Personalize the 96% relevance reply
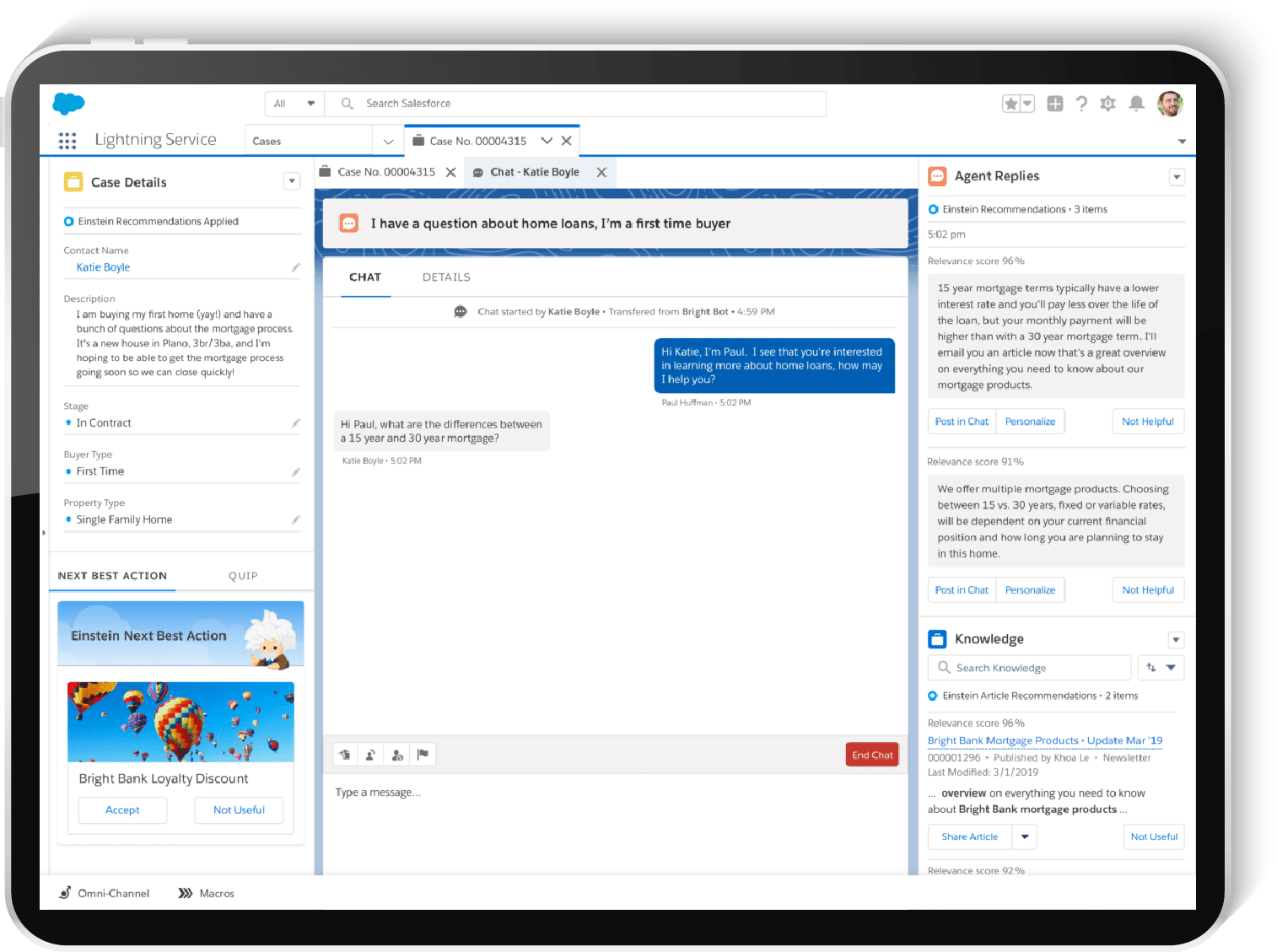1277x952 pixels. 1030,422
